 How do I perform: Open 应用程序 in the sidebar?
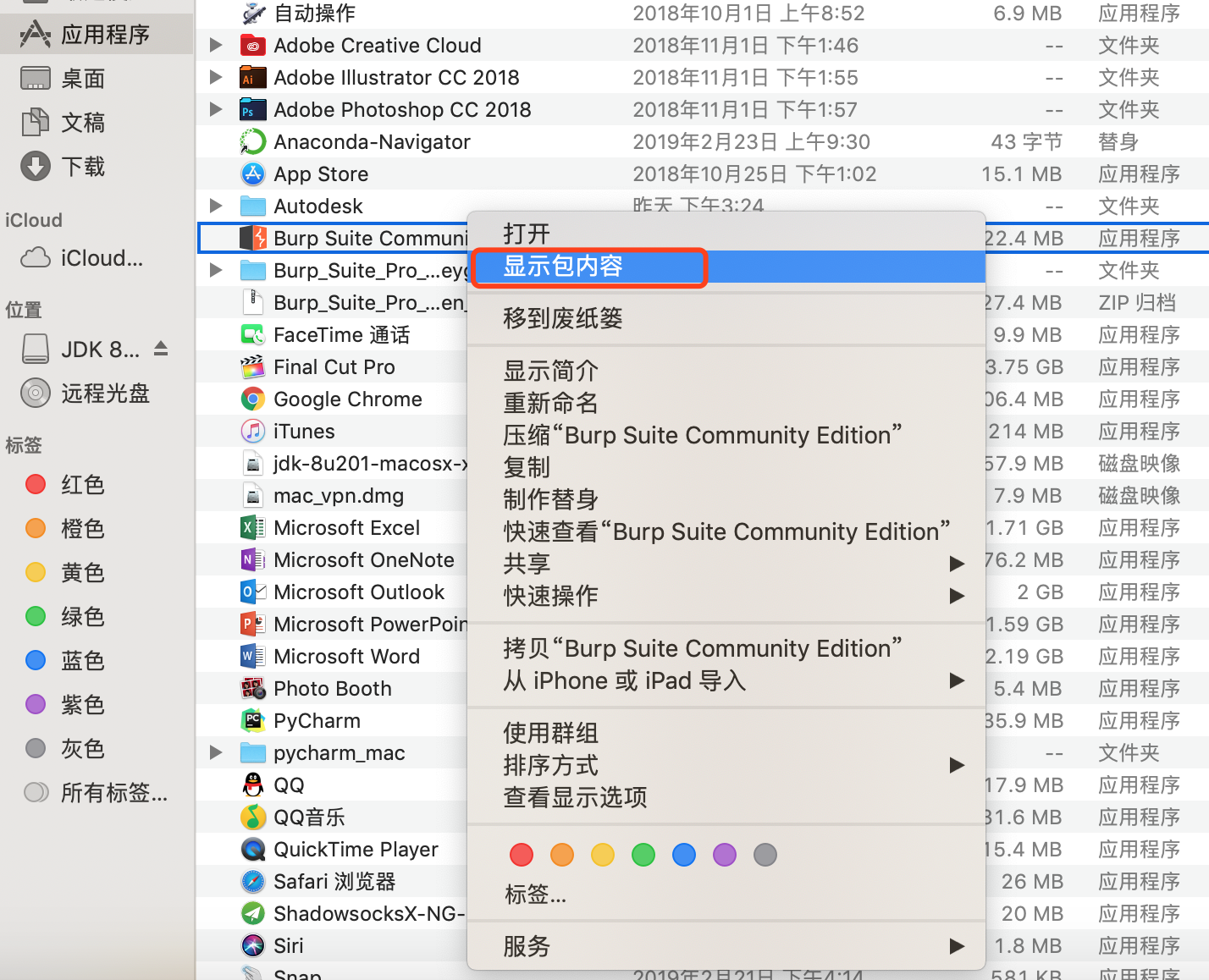(x=97, y=34)
